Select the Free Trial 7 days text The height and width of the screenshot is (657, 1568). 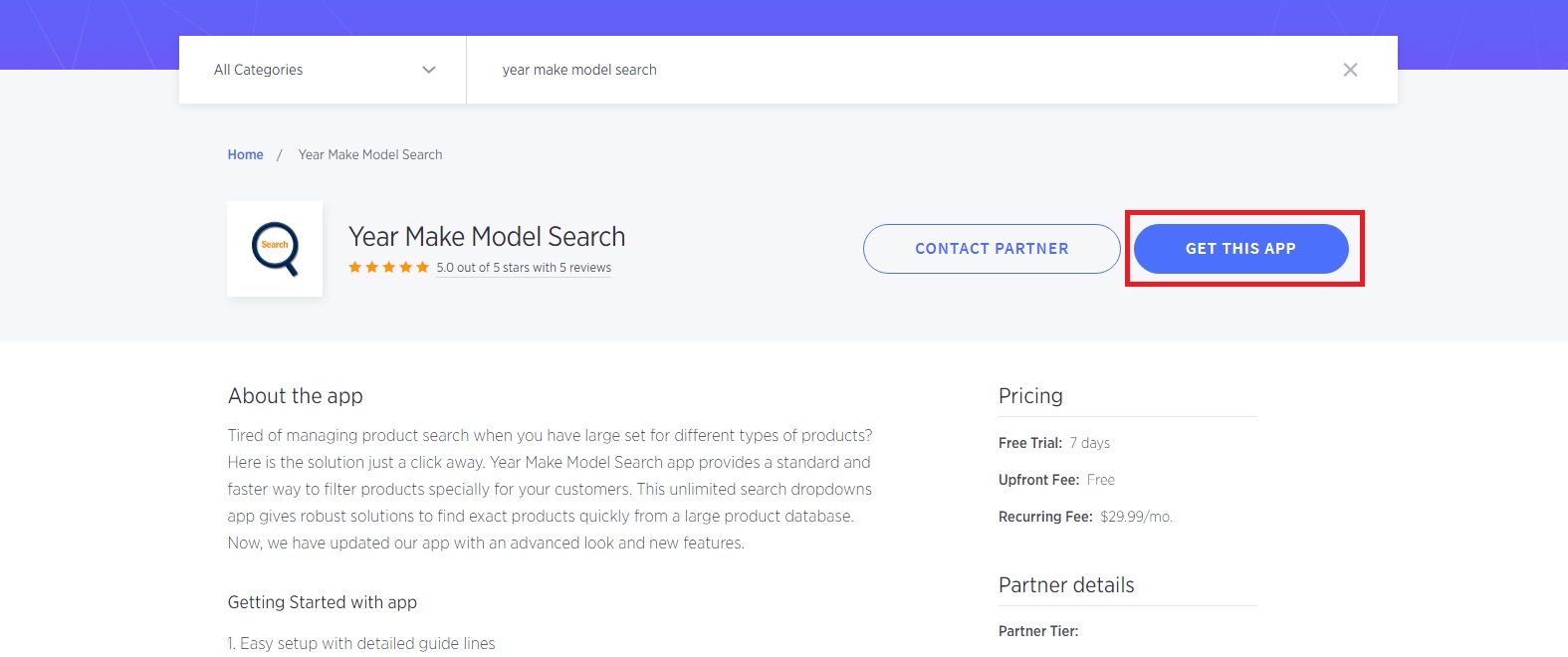pos(1054,443)
